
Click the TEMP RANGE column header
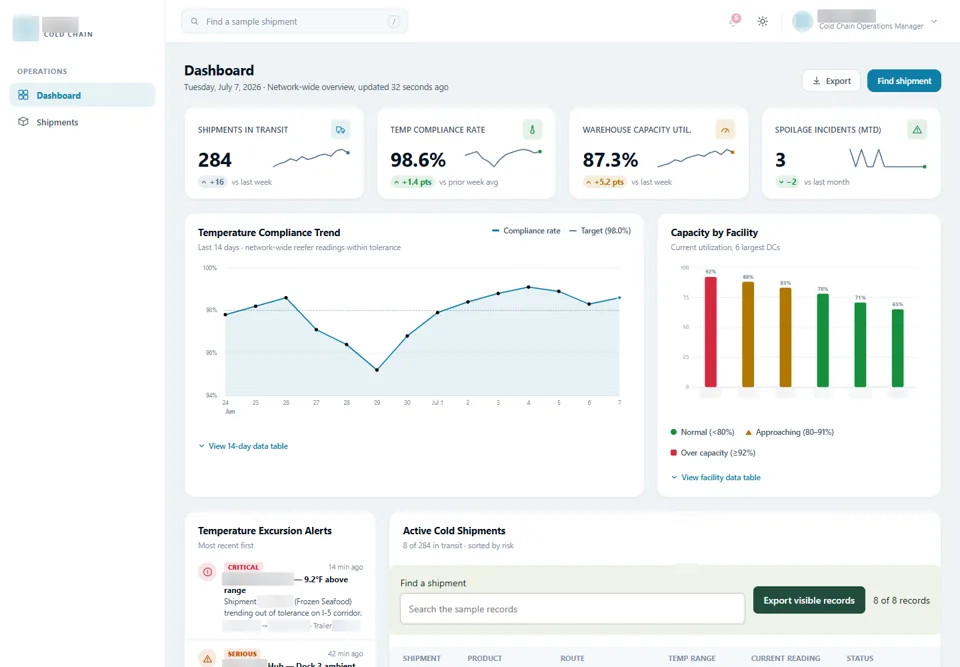pos(692,658)
